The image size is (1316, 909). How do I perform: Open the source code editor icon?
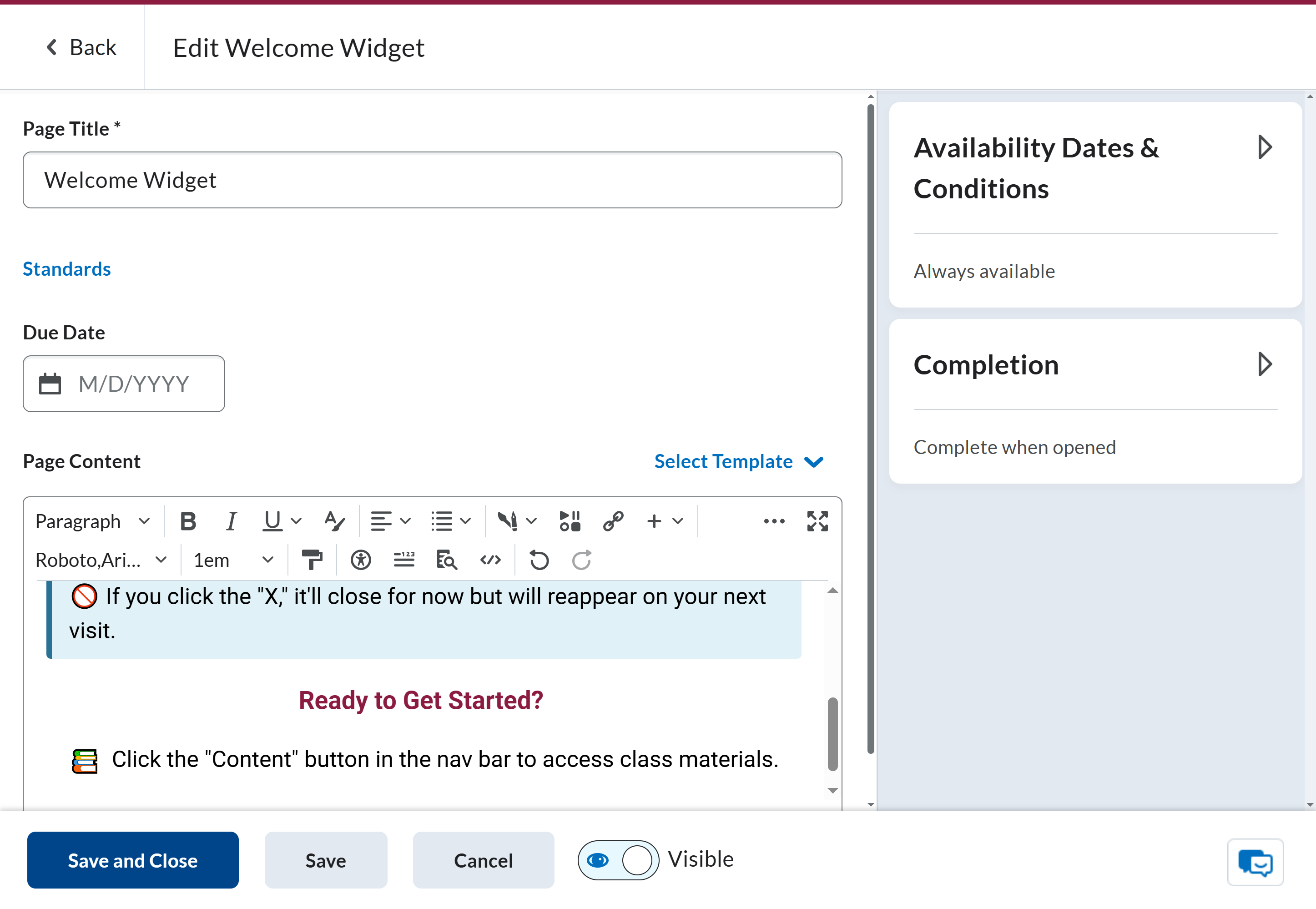point(490,560)
